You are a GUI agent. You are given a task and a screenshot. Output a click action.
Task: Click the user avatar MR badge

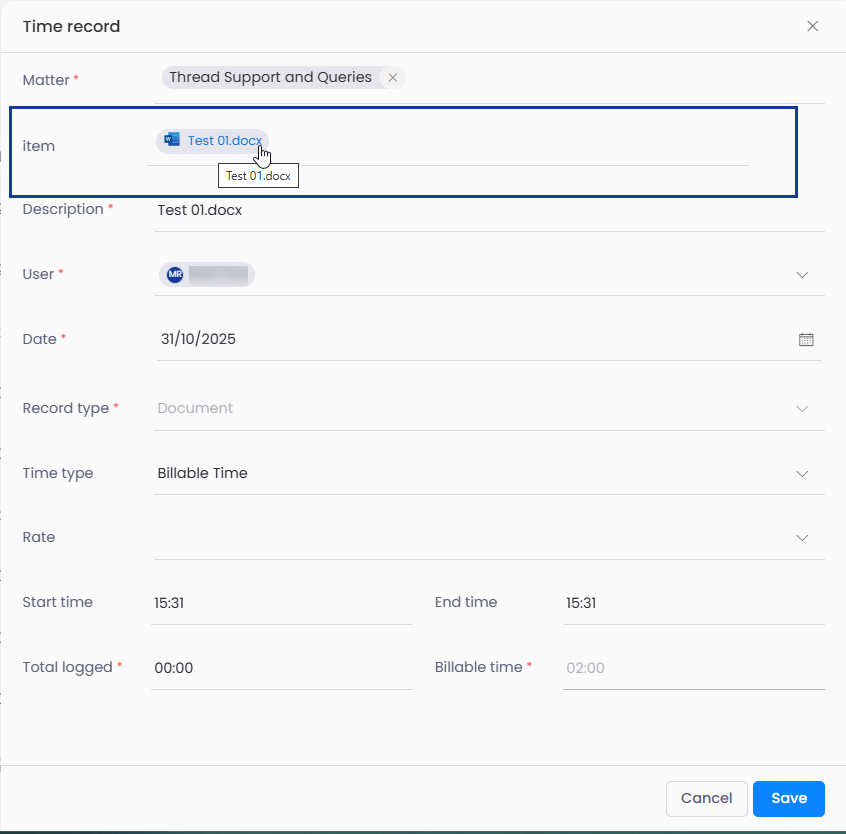point(175,275)
